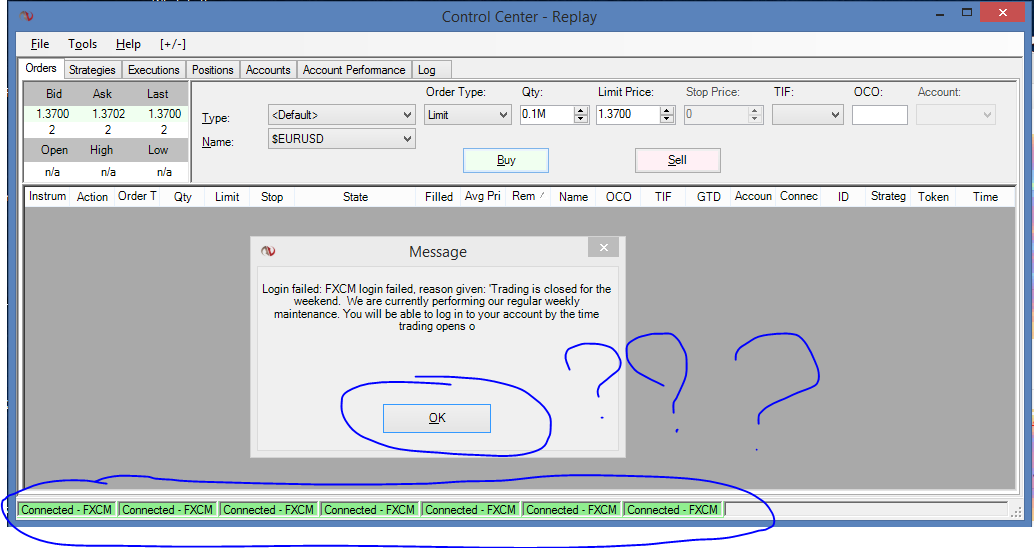Close the Message dialog with X
The width and height of the screenshot is (1034, 548).
coord(603,247)
